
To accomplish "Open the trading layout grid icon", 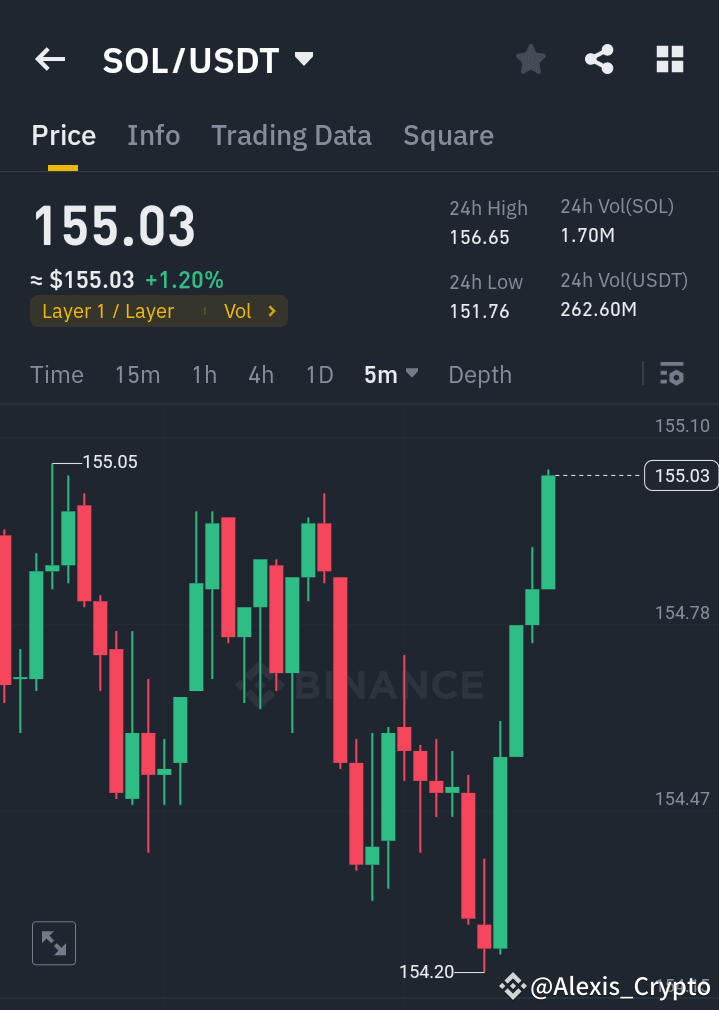I will [669, 59].
